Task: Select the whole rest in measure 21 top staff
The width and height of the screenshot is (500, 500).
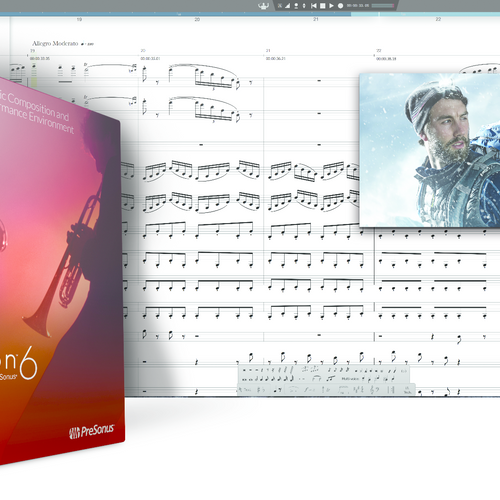Action: point(319,81)
